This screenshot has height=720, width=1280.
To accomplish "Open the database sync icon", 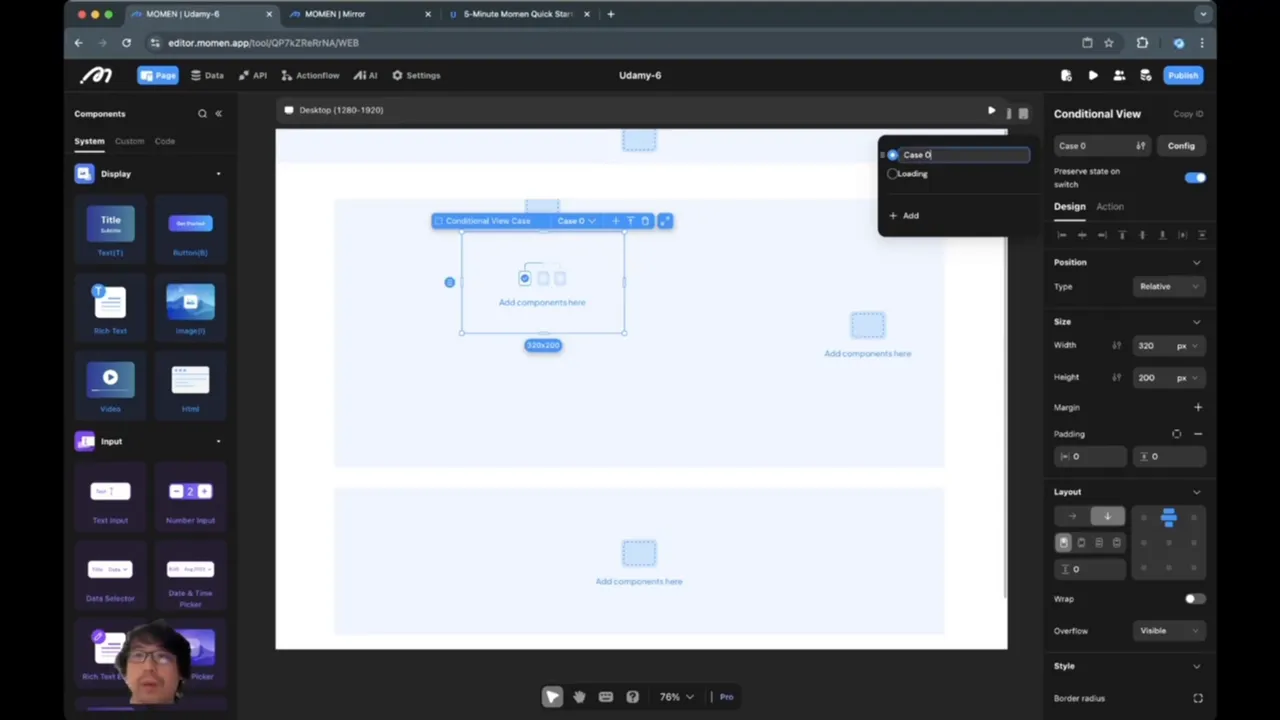I will coord(1145,75).
